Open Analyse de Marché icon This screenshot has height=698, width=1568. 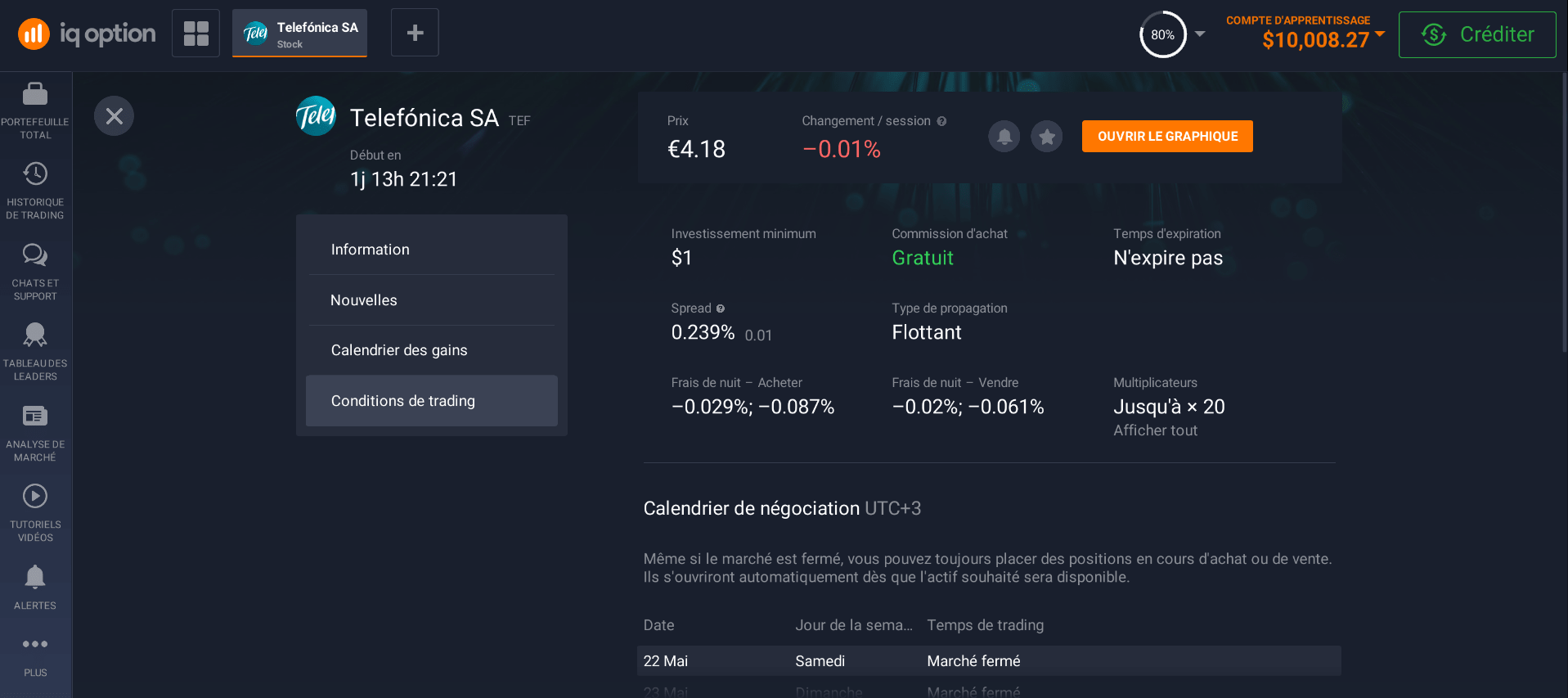(35, 433)
